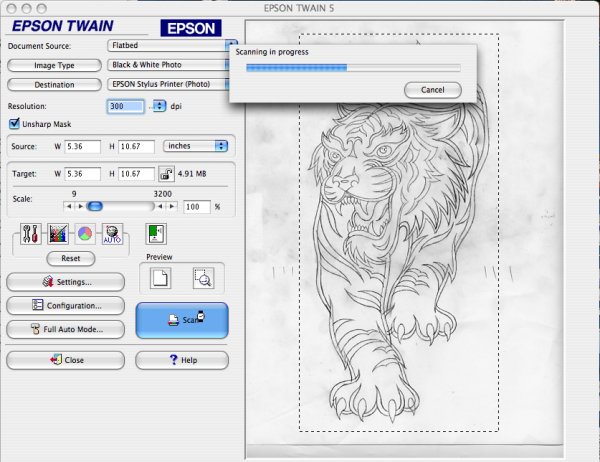Click the Source width input field
Viewport: 600px width, 462px height.
tap(86, 146)
